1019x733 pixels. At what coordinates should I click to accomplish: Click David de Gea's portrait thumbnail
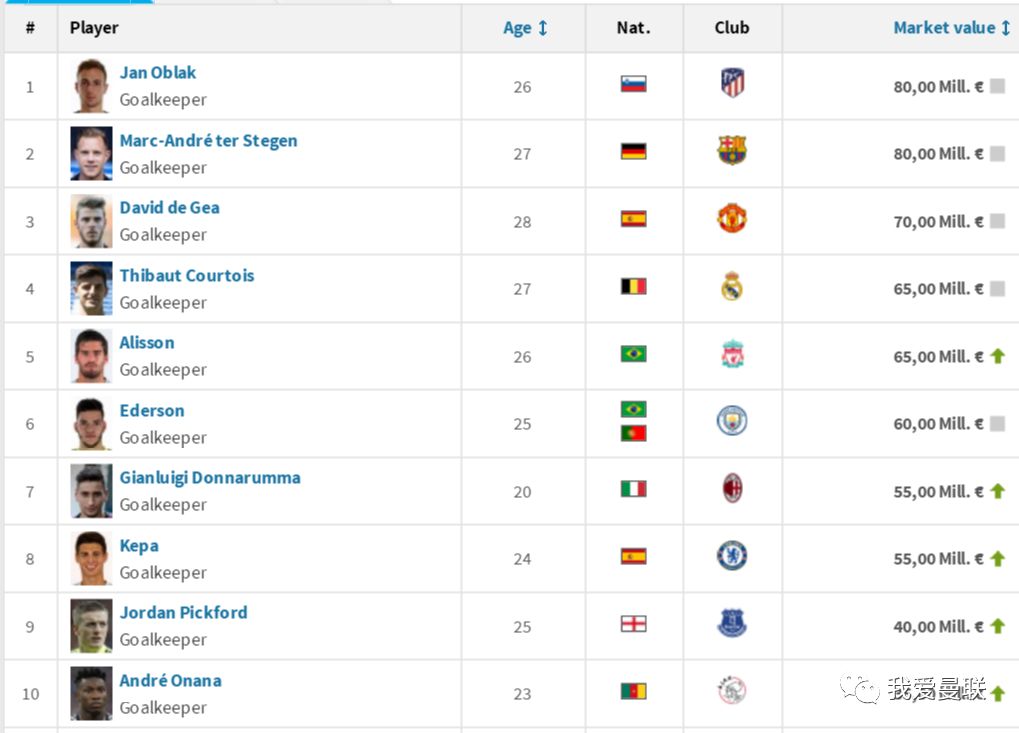(91, 221)
